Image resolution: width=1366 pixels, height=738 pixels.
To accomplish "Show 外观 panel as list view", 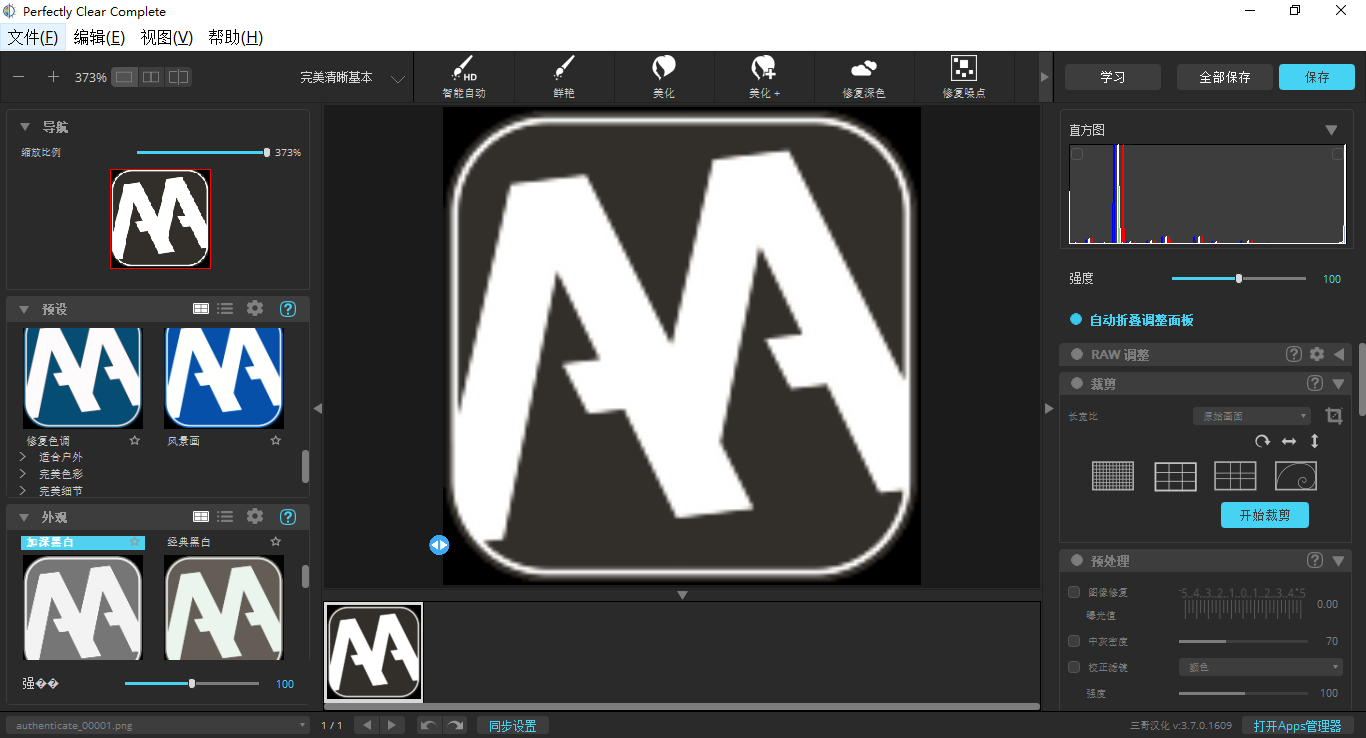I will coord(225,517).
